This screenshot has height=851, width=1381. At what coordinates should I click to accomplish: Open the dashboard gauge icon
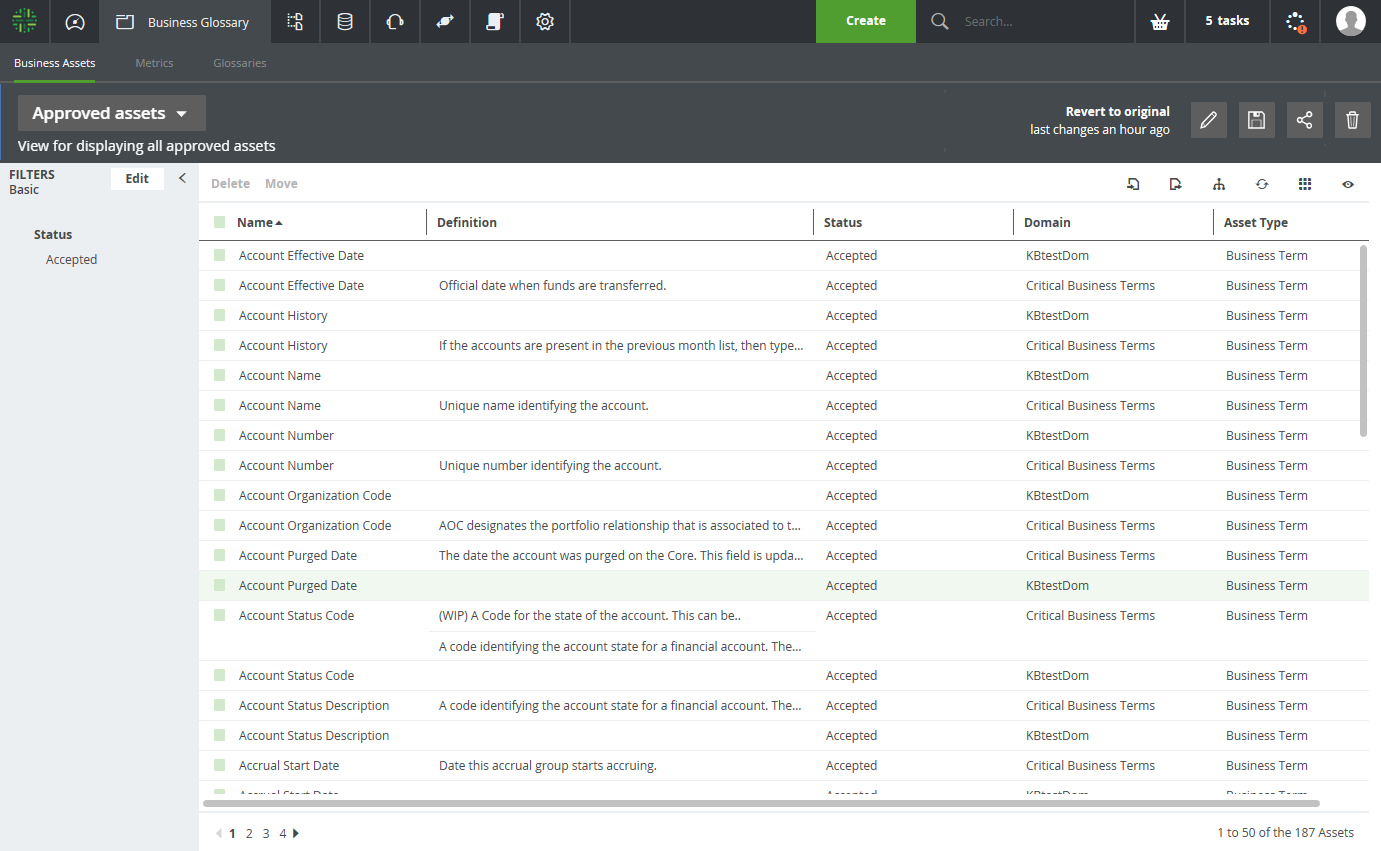[x=75, y=21]
